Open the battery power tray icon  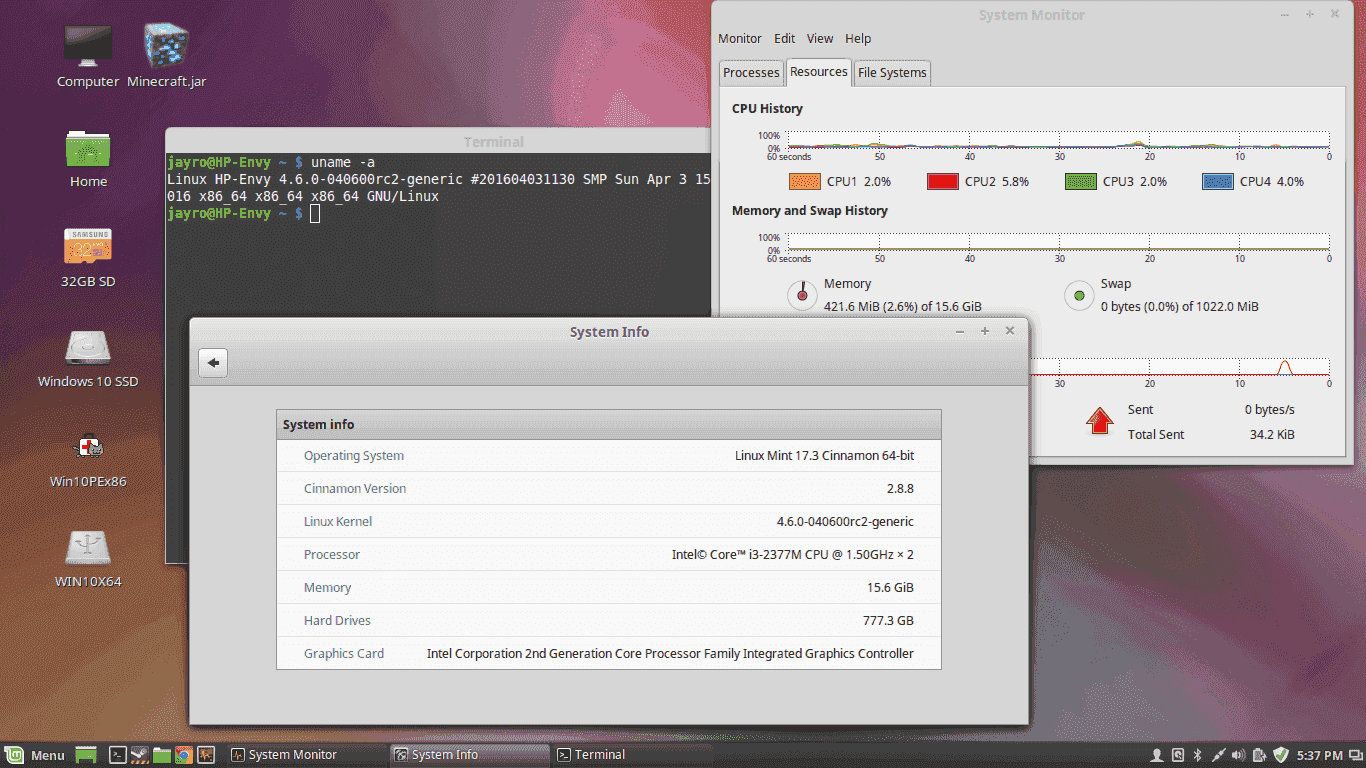pos(1260,755)
